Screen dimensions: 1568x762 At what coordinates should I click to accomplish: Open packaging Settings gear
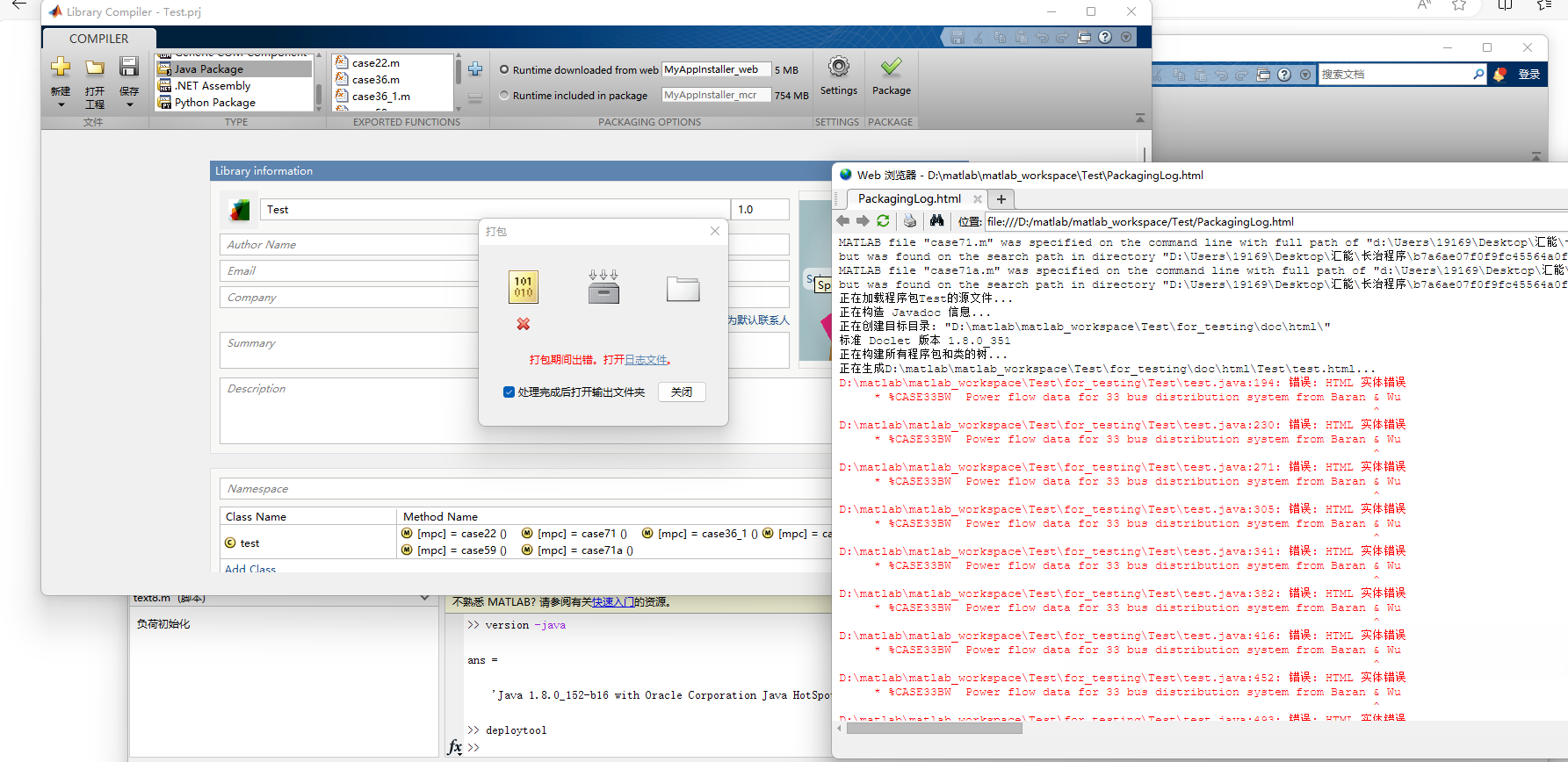click(x=839, y=67)
